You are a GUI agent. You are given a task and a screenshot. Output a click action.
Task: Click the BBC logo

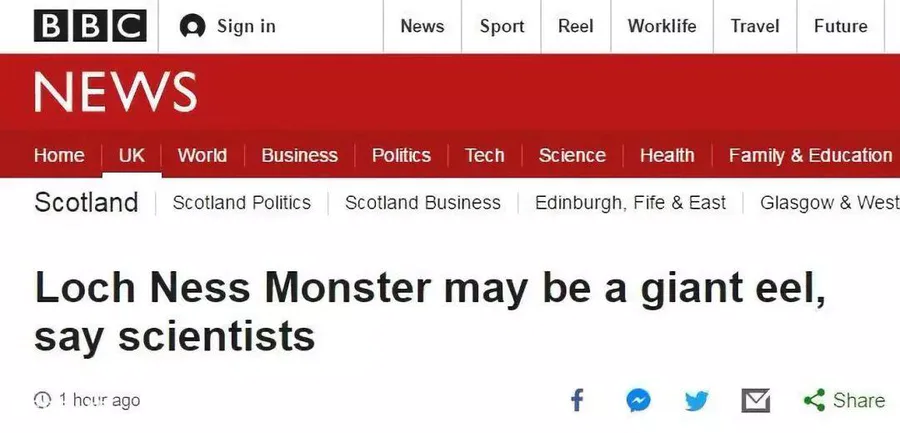(x=90, y=26)
